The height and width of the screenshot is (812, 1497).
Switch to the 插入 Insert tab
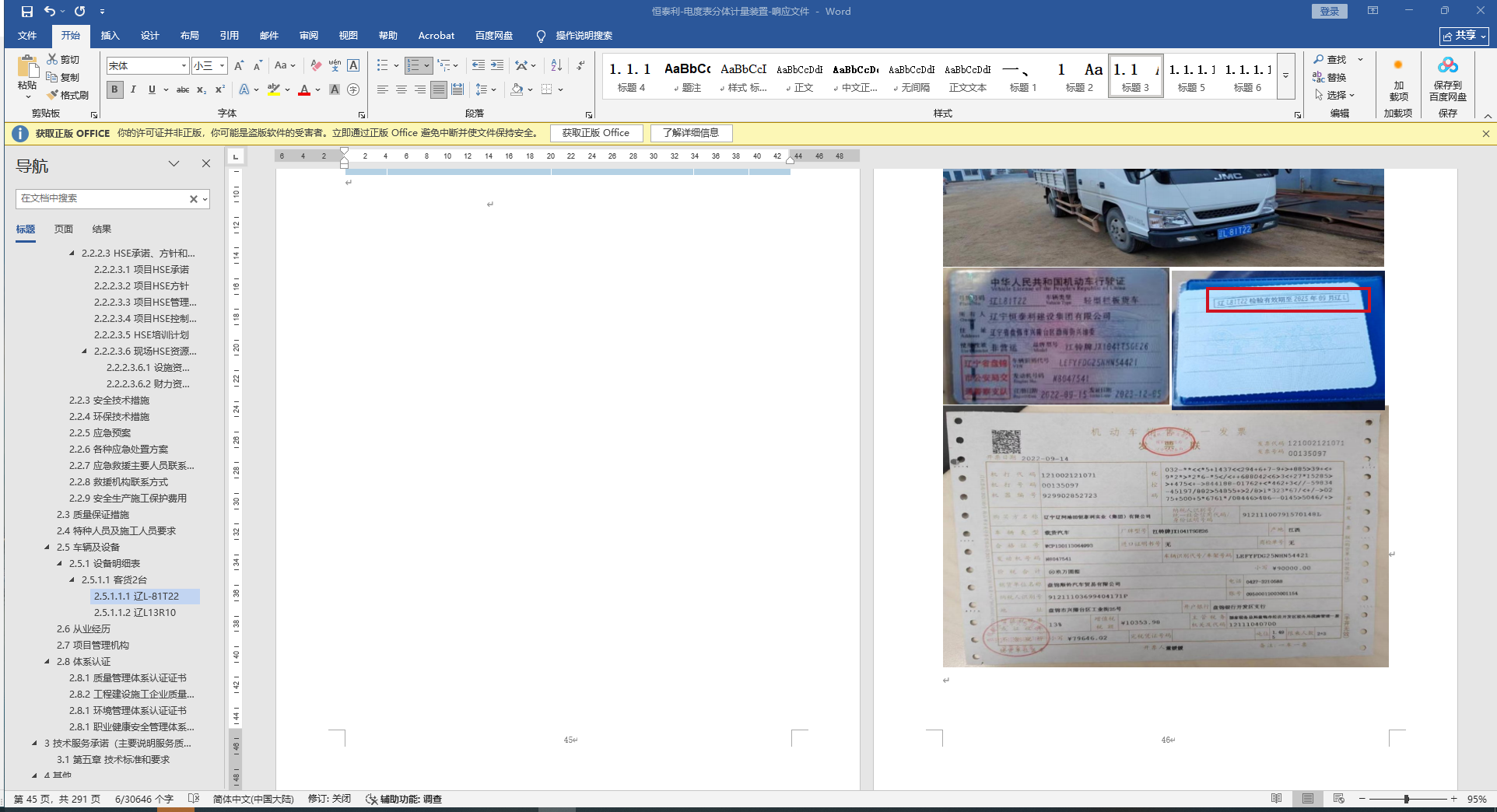[110, 36]
